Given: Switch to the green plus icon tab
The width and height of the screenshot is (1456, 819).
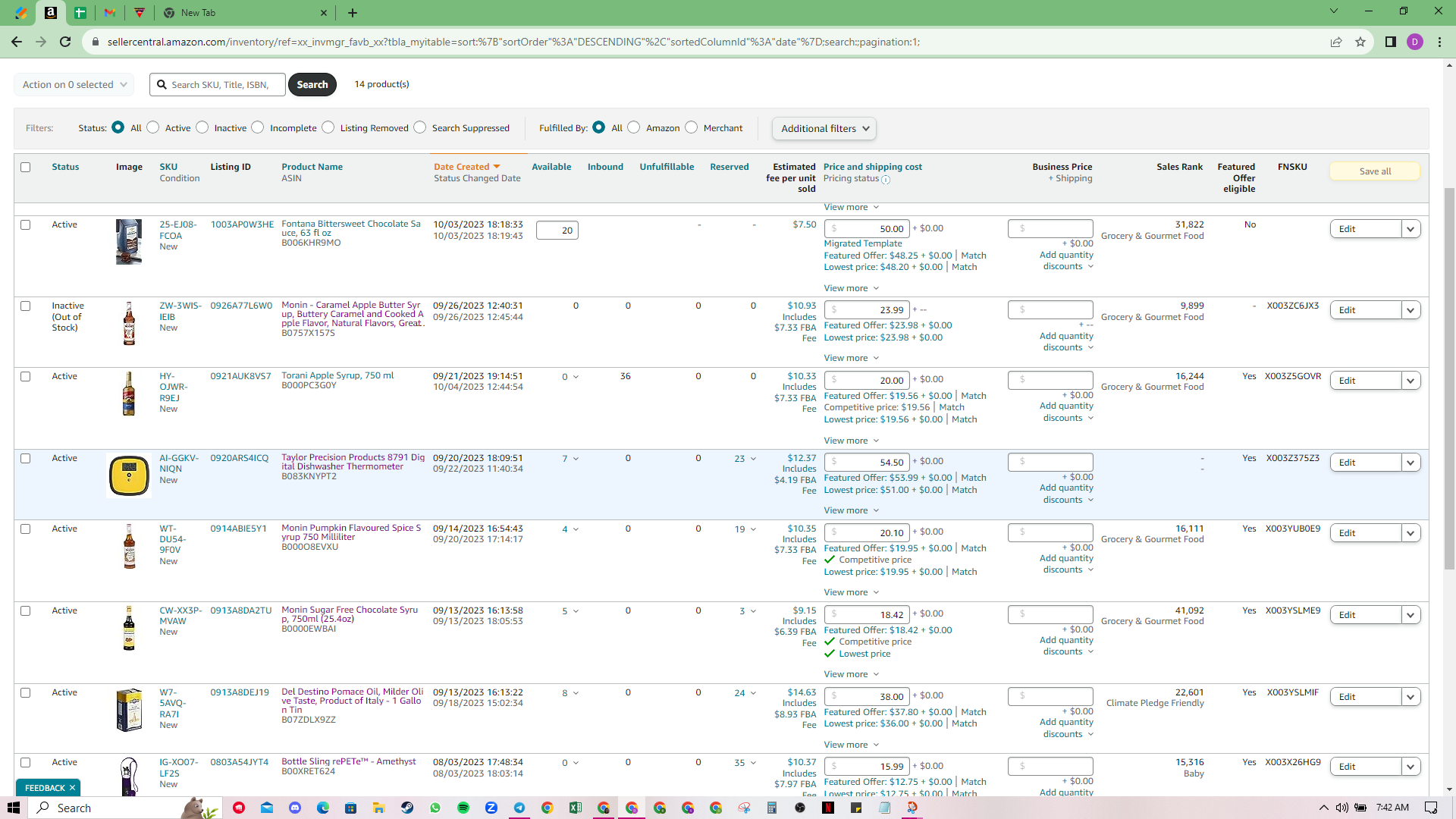Looking at the screenshot, I should pyautogui.click(x=80, y=13).
